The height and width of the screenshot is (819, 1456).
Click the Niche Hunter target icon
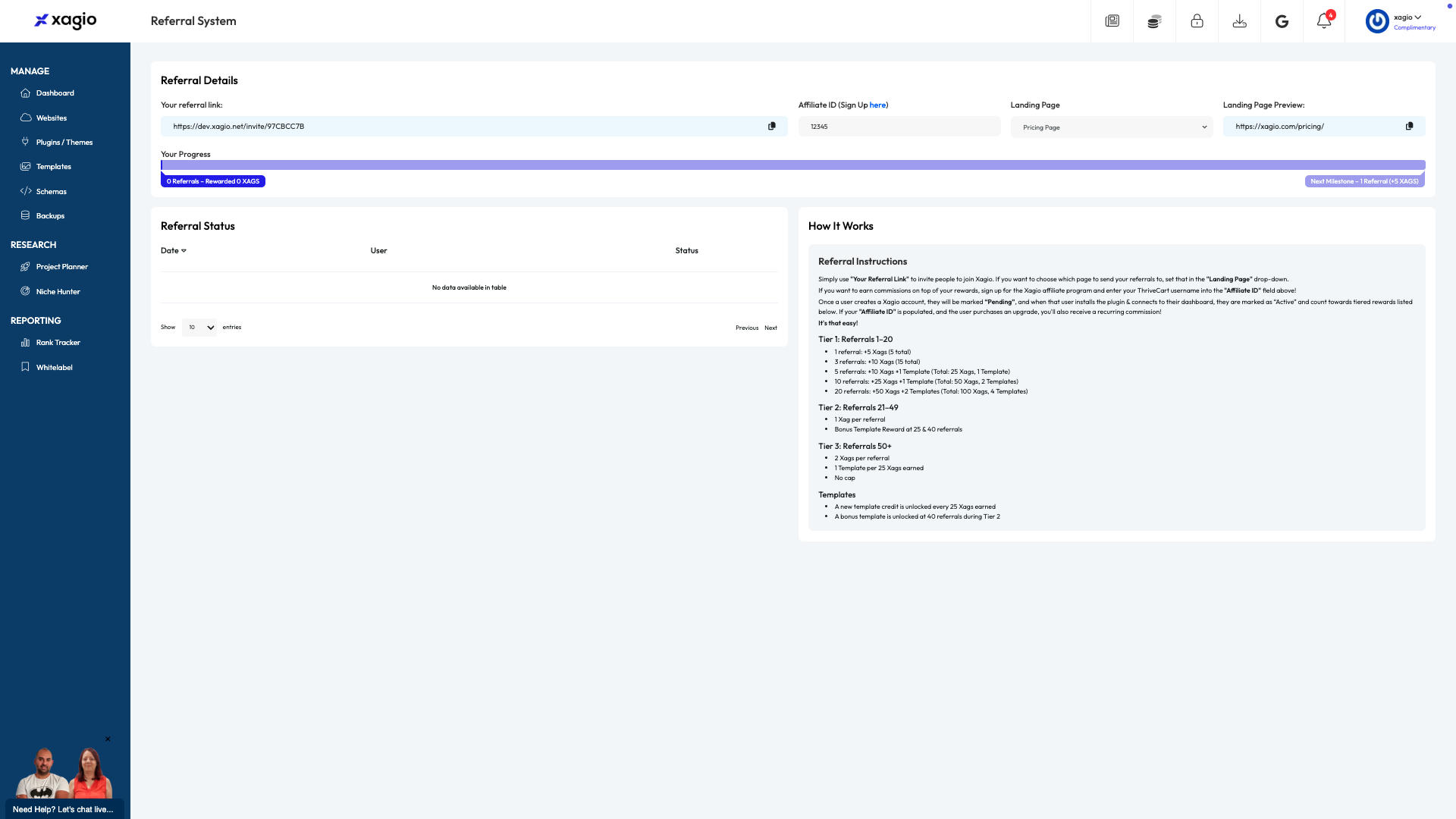point(26,292)
